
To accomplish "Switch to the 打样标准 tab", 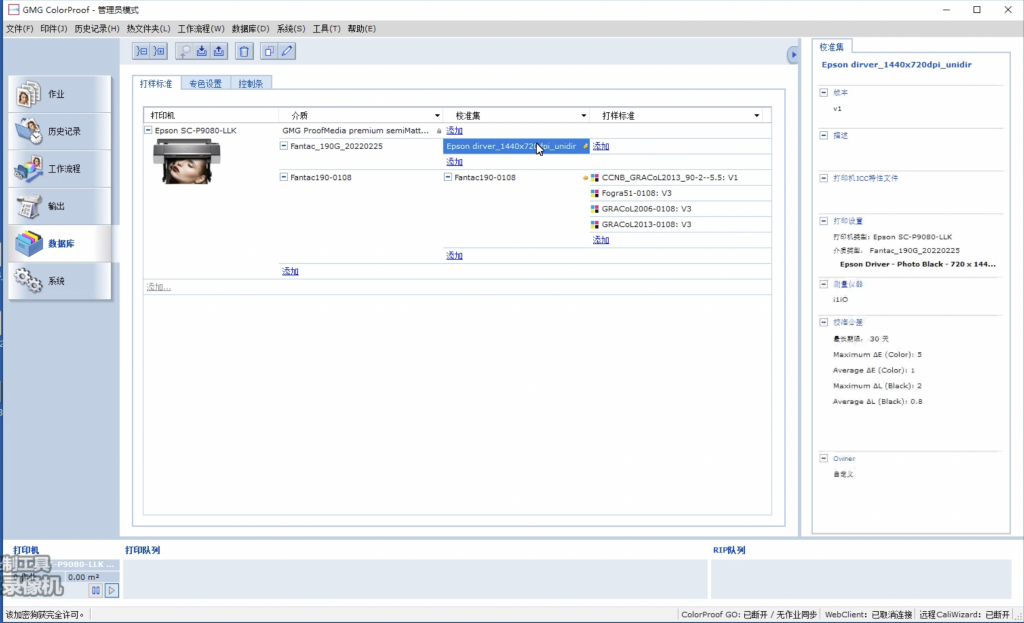I will point(156,84).
